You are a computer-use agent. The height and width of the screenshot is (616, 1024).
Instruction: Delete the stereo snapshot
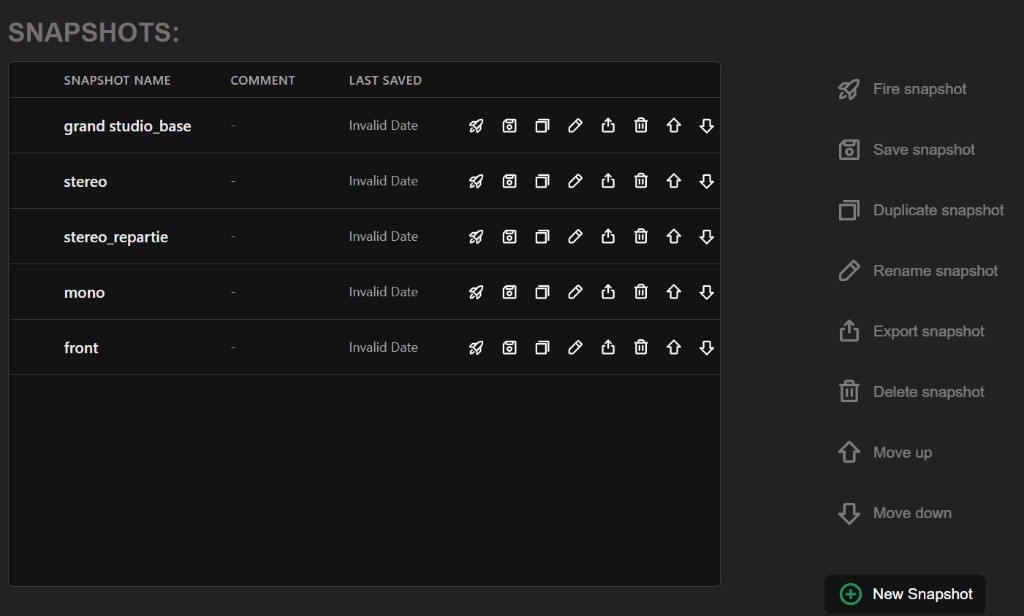[x=641, y=181]
